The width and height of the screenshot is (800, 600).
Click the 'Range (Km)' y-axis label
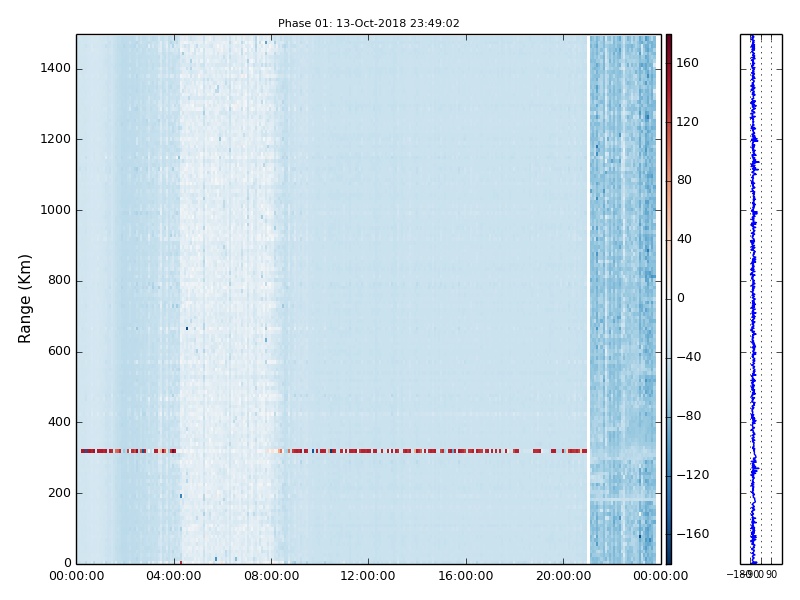[x=24, y=299]
